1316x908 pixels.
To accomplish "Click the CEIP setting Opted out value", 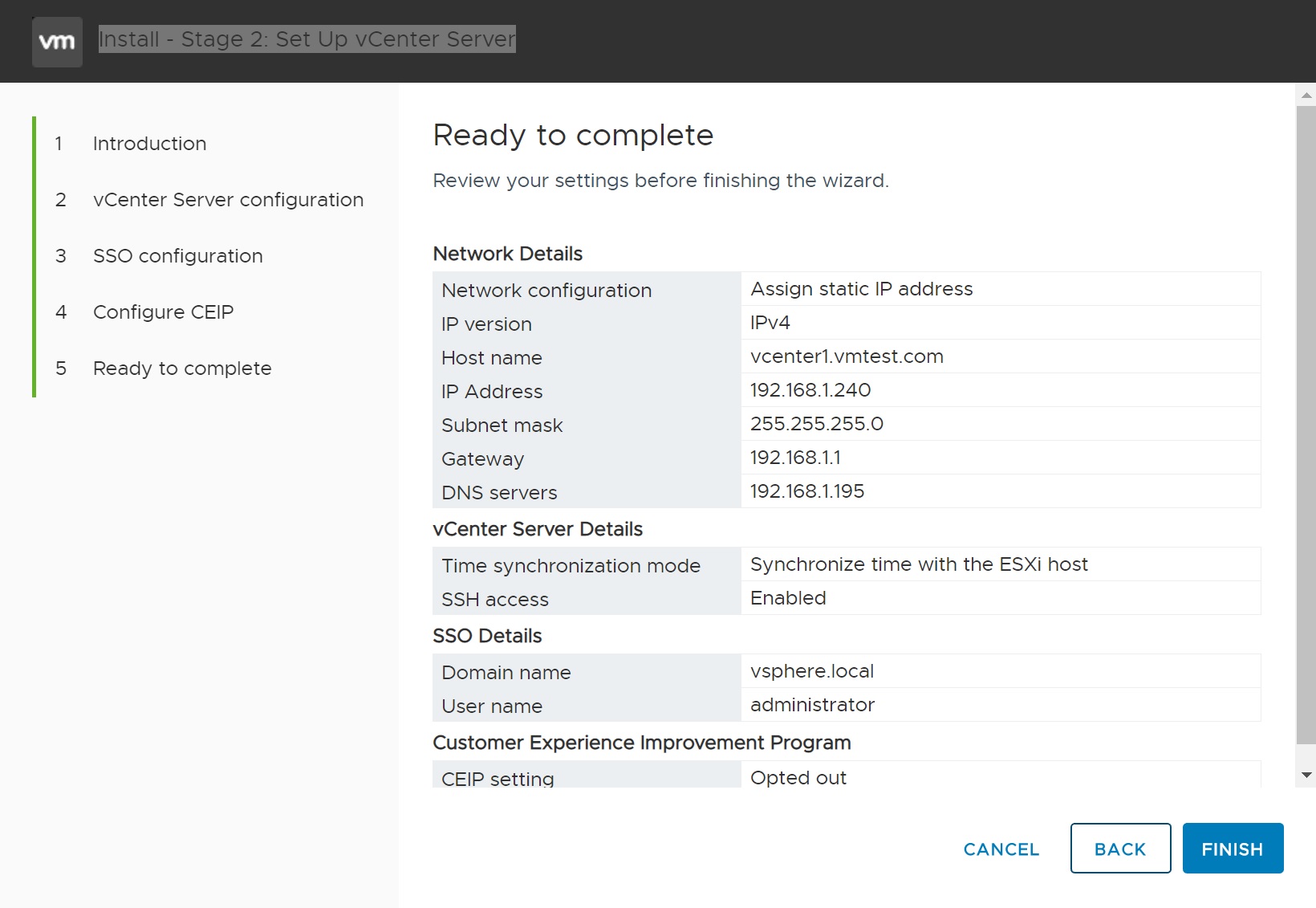I will 798,777.
